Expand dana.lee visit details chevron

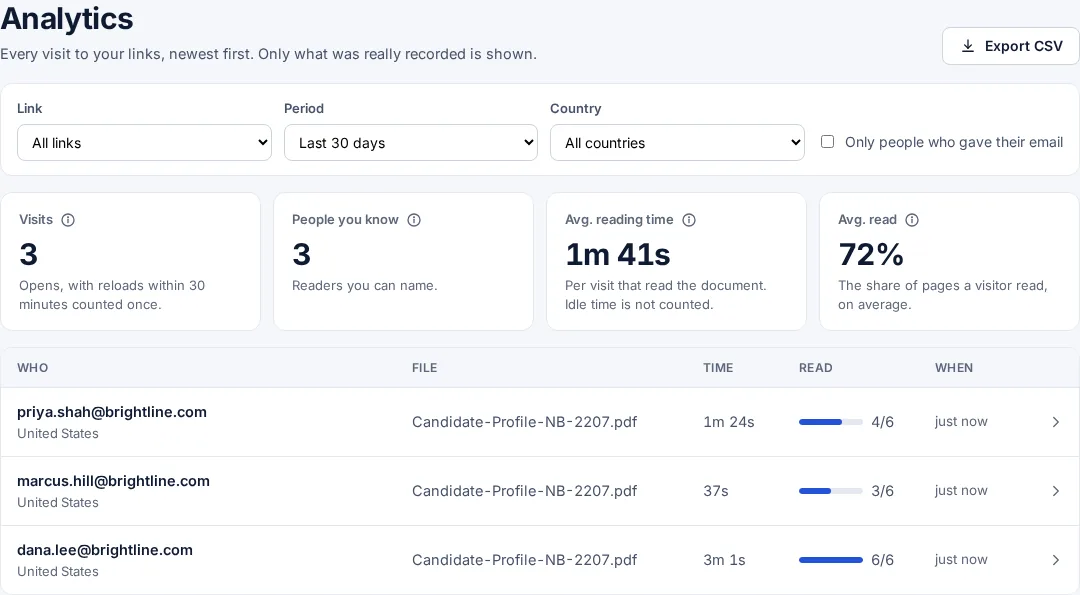click(1055, 560)
